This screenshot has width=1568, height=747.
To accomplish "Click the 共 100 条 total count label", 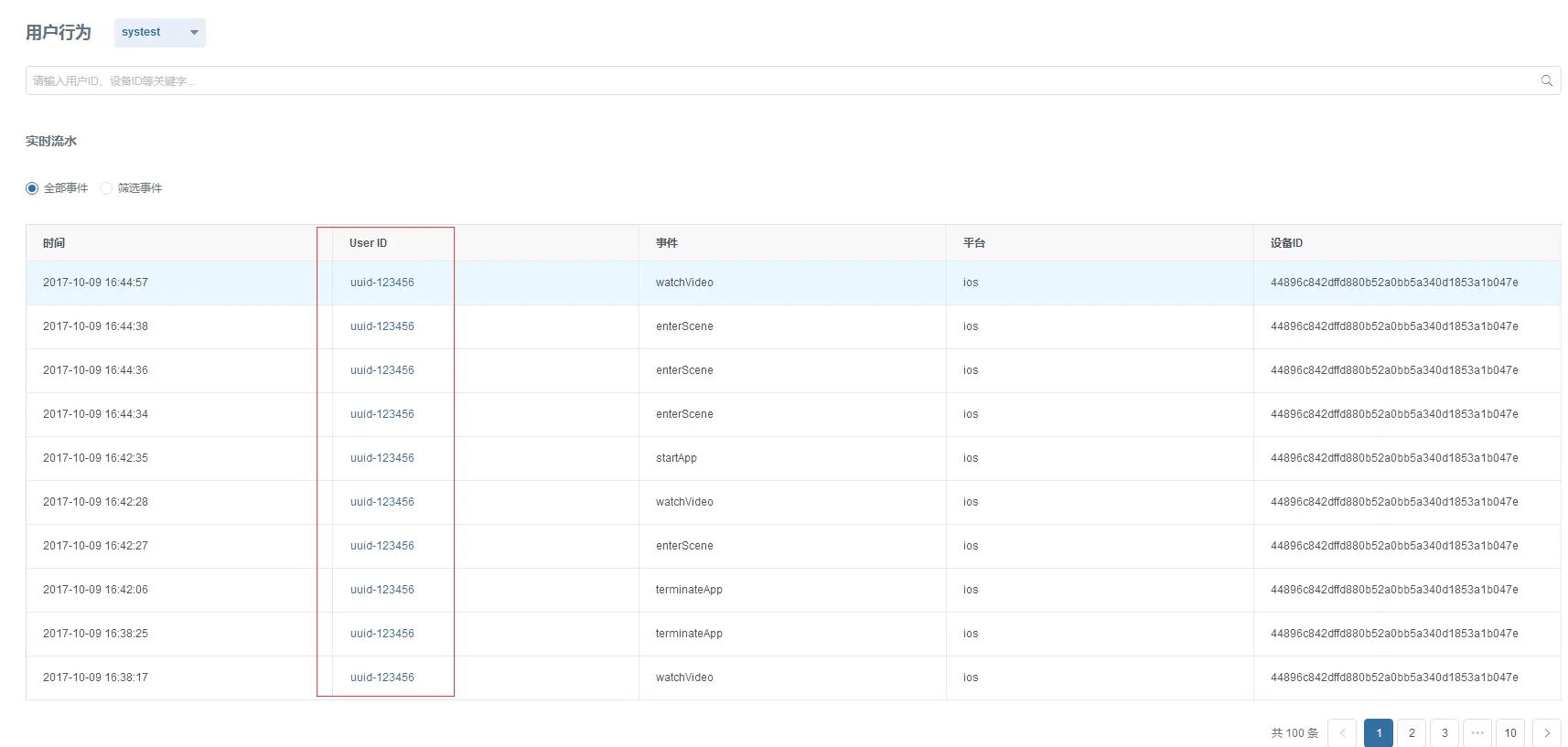I will pyautogui.click(x=1294, y=733).
